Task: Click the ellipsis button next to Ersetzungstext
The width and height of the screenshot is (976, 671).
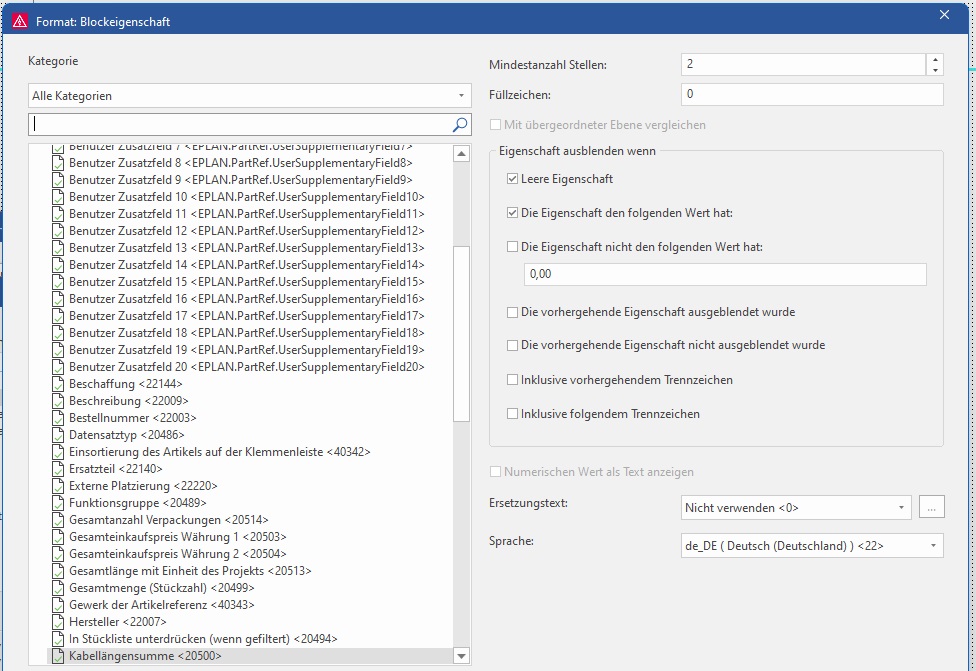Action: pyautogui.click(x=931, y=508)
